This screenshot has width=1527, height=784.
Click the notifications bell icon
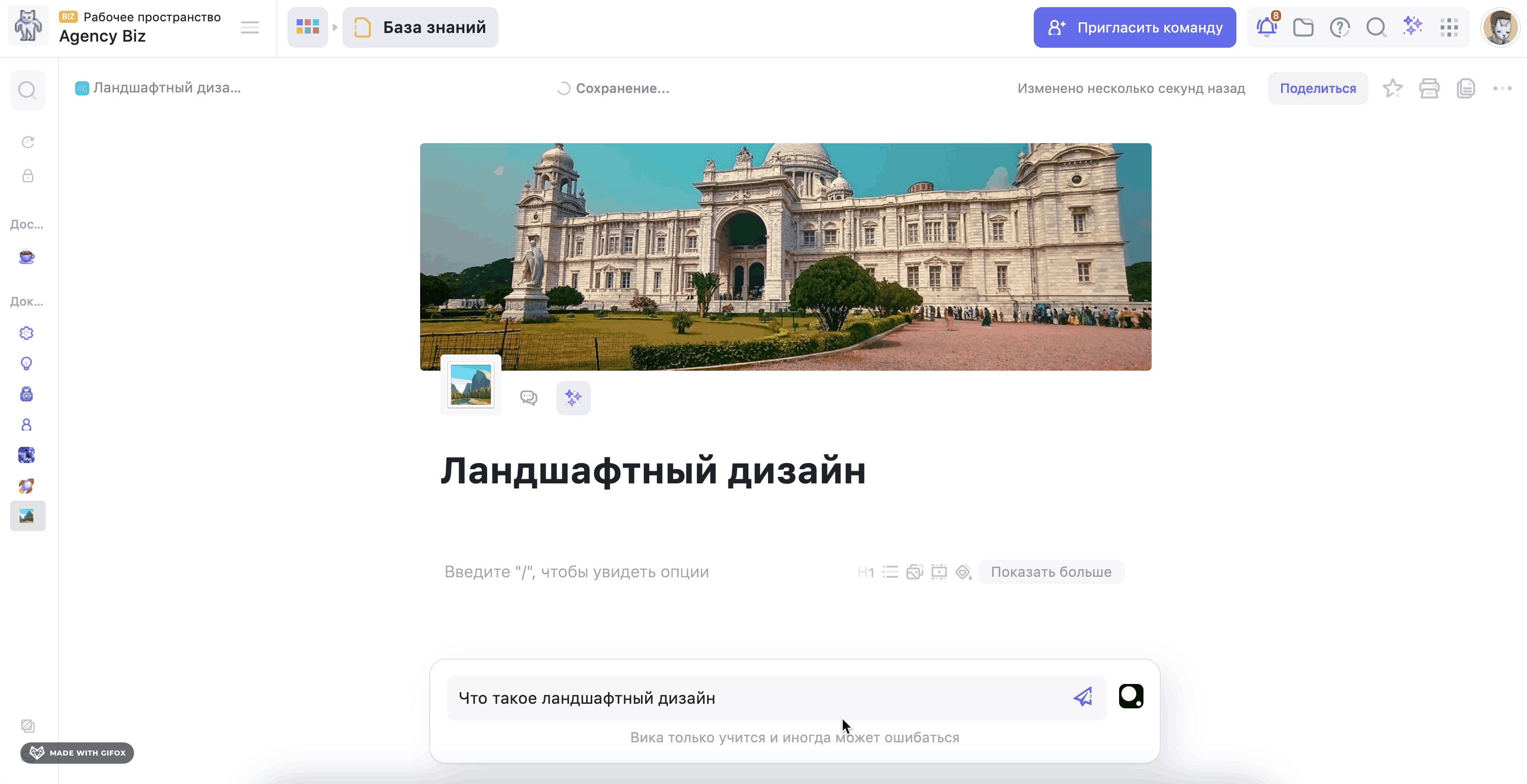pyautogui.click(x=1266, y=27)
